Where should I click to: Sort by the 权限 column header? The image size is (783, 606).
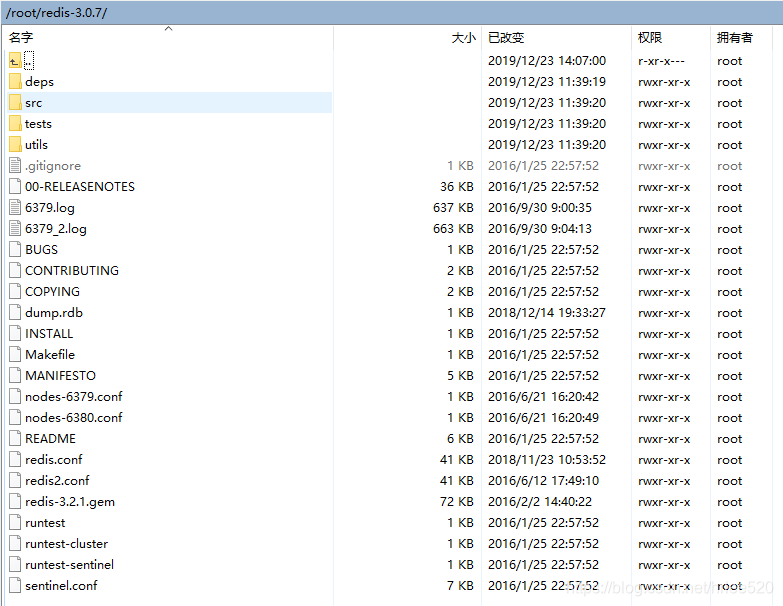[x=650, y=37]
